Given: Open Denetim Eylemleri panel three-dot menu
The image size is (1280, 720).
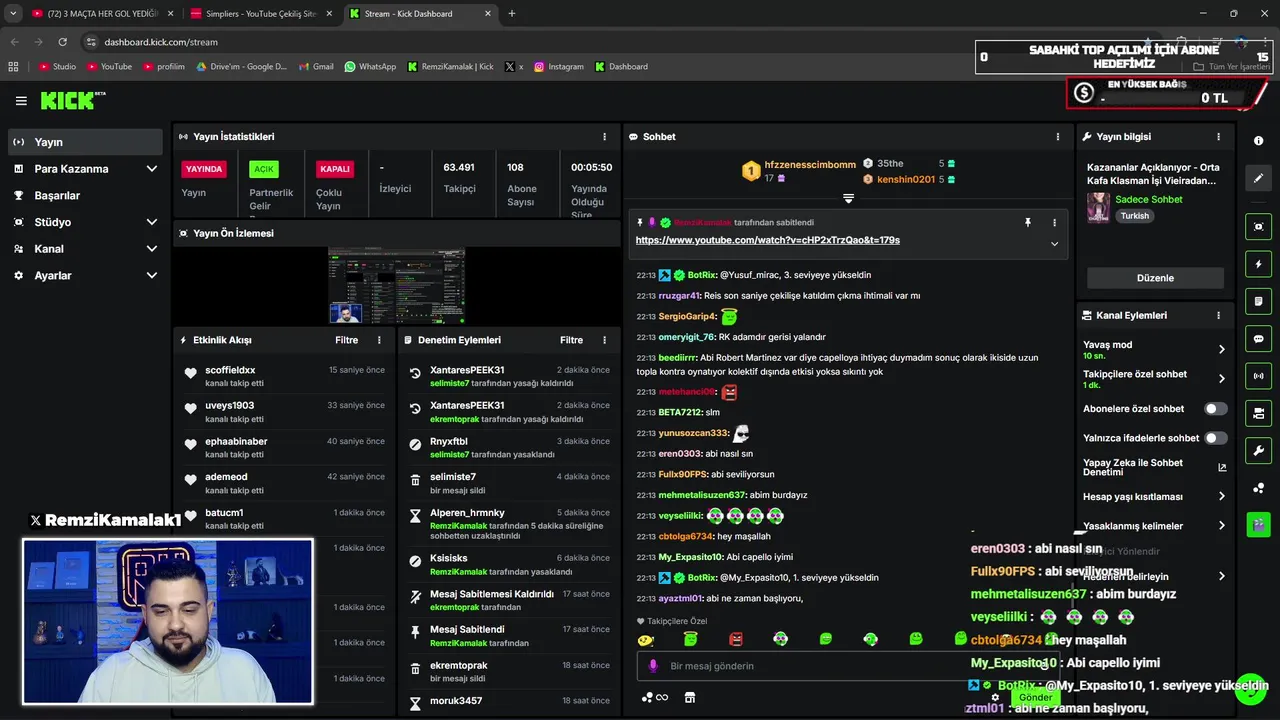Looking at the screenshot, I should [604, 340].
